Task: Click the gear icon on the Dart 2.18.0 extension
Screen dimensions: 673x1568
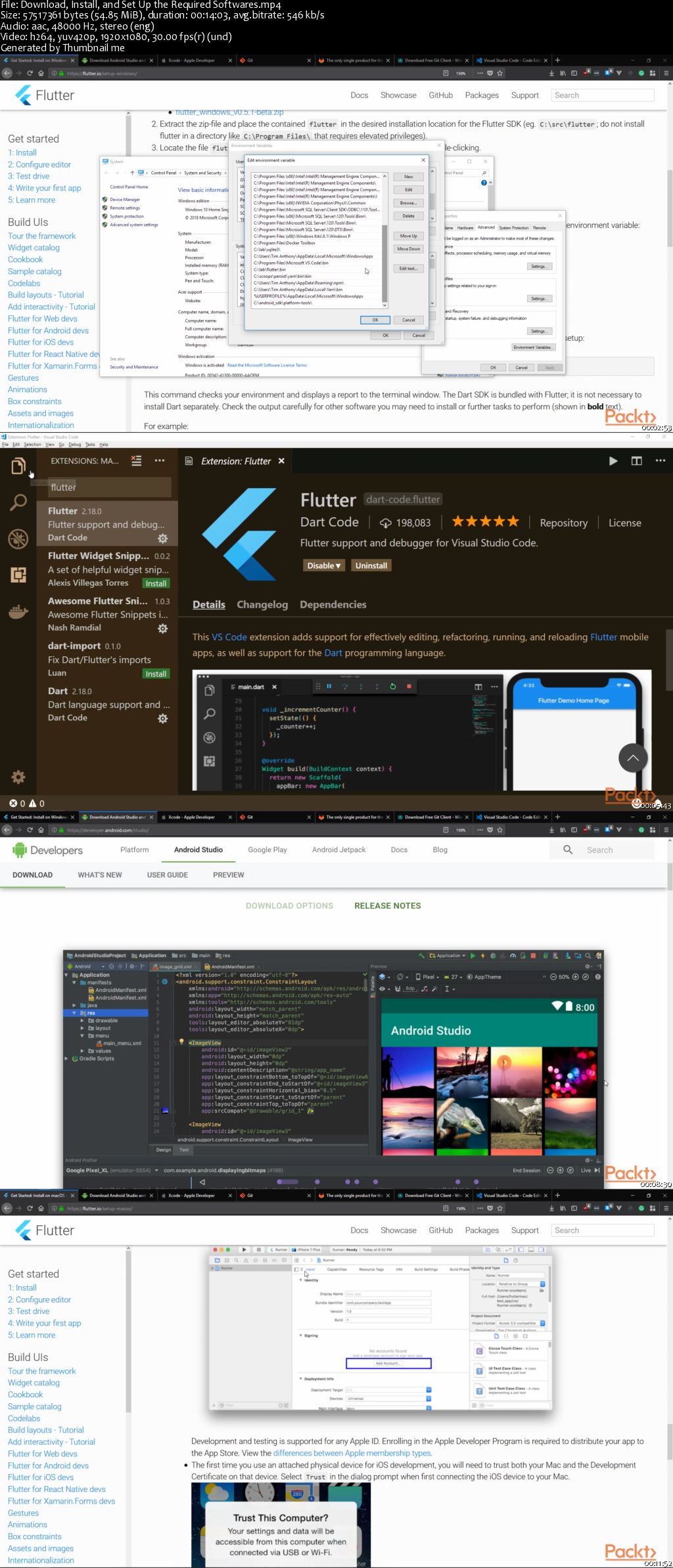Action: point(162,719)
